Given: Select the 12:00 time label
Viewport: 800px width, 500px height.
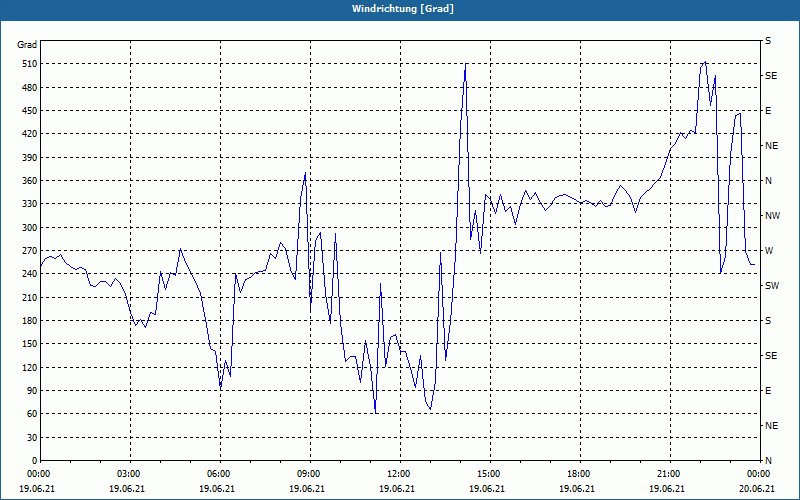Looking at the screenshot, I should coord(400,474).
